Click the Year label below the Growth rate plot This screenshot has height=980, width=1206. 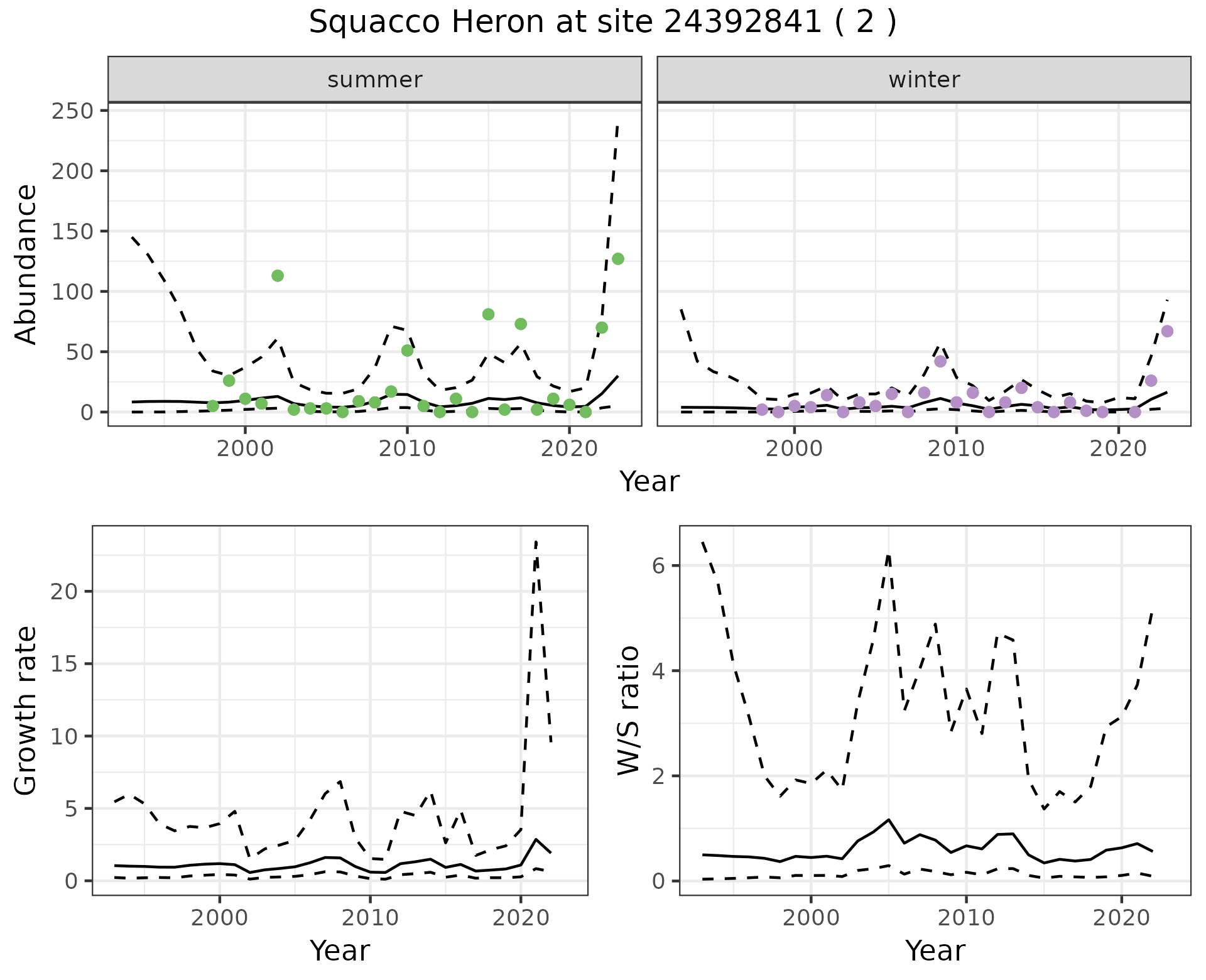pyautogui.click(x=340, y=950)
